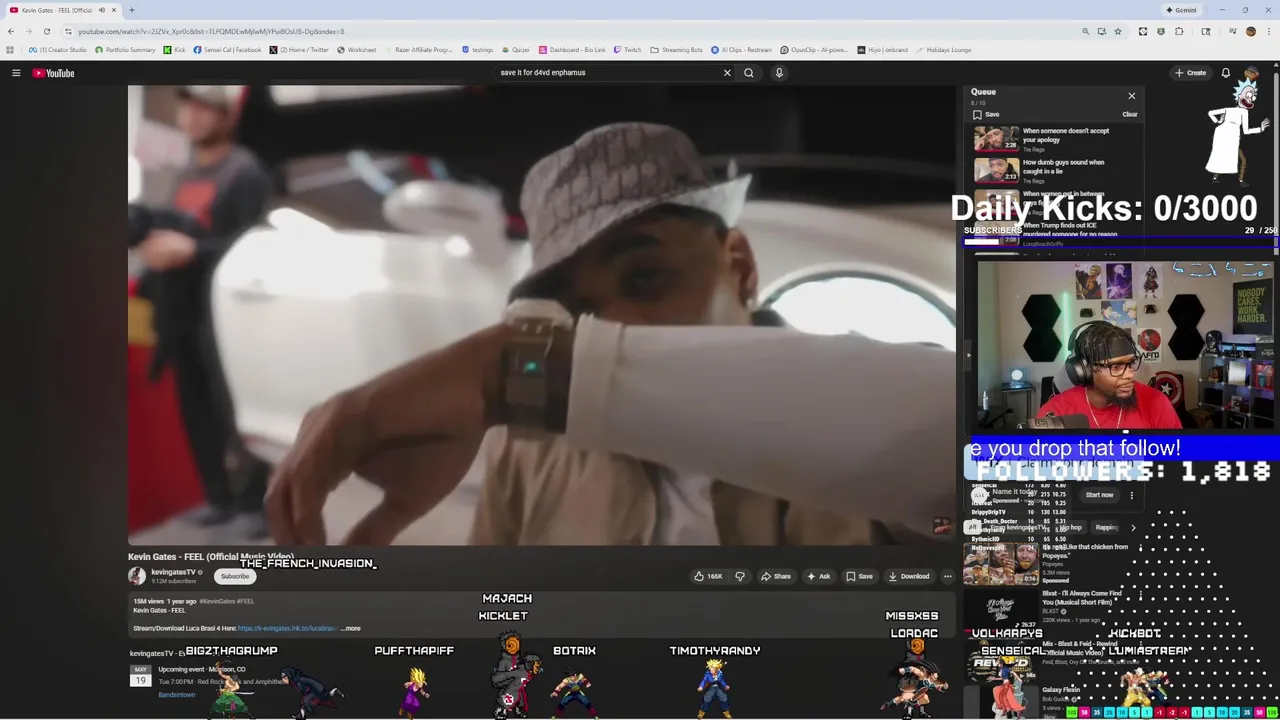The width and height of the screenshot is (1280, 720).
Task: Open the apps grid in bookmarks bar
Action: [x=10, y=50]
